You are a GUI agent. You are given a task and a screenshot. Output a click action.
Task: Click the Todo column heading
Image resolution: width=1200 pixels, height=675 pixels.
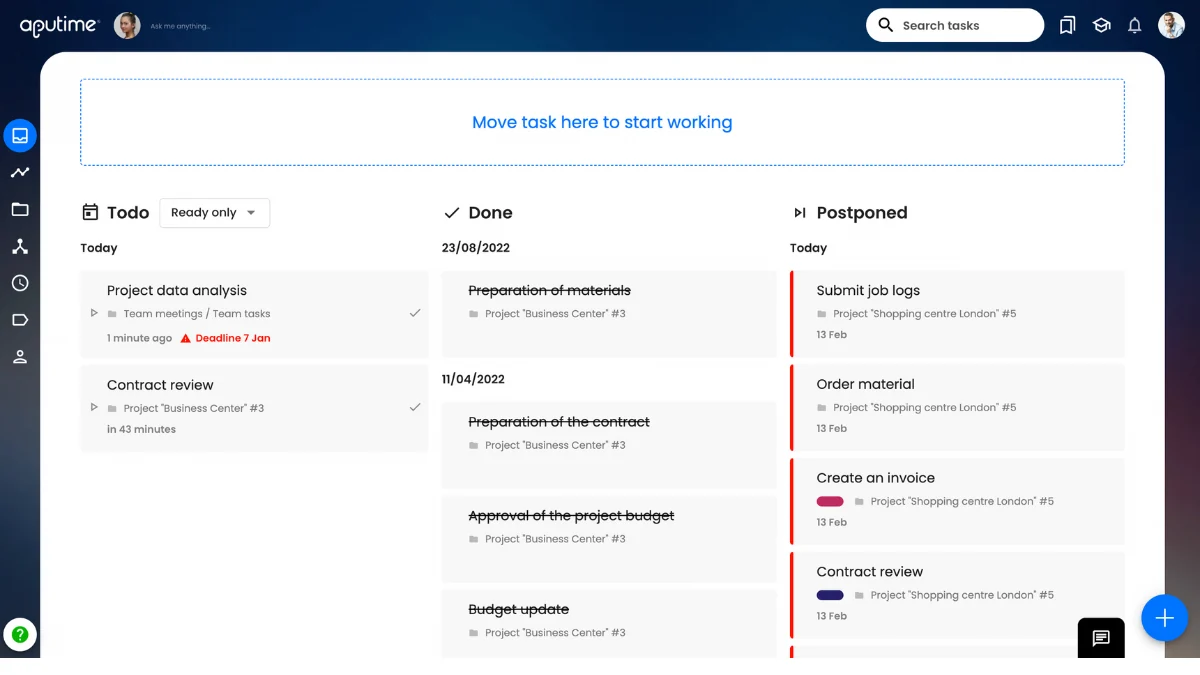click(128, 212)
